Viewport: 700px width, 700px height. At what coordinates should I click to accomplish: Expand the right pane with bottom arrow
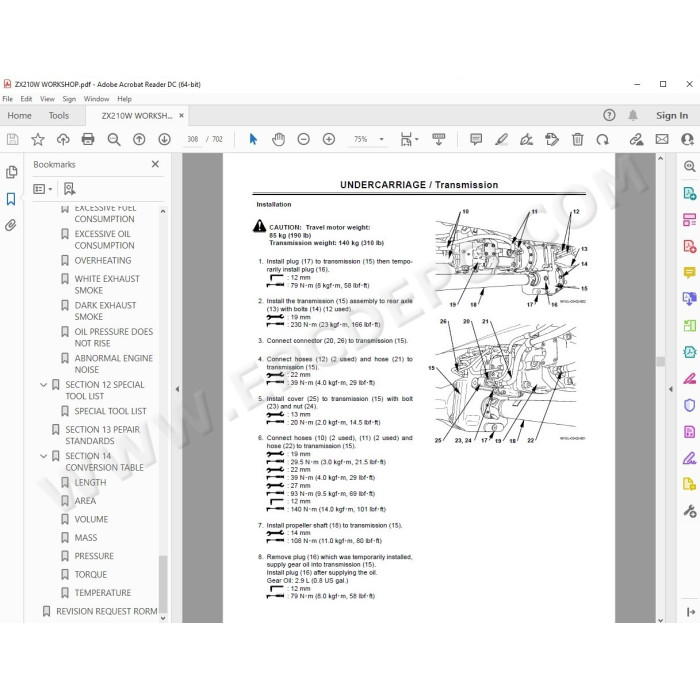coord(690,612)
